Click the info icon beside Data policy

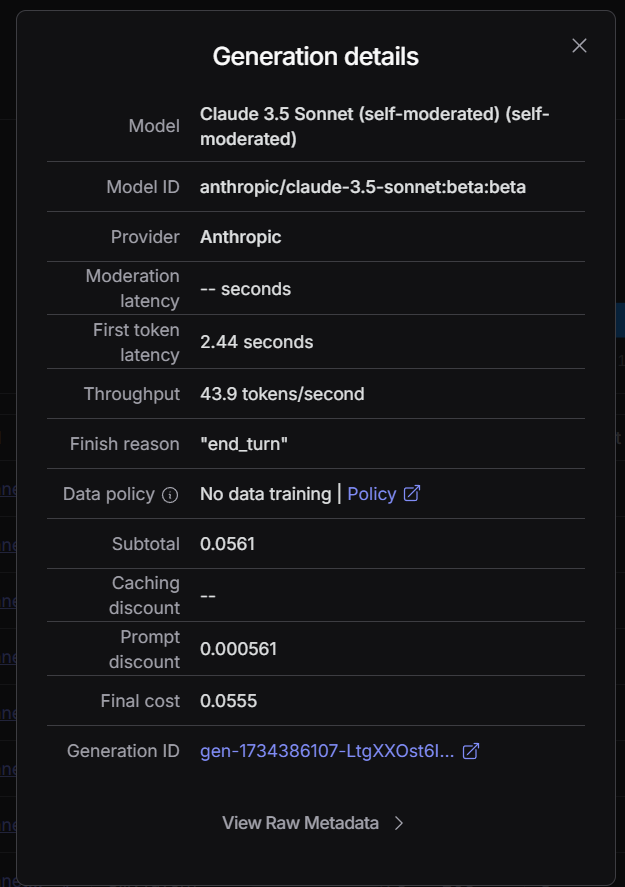pos(170,495)
